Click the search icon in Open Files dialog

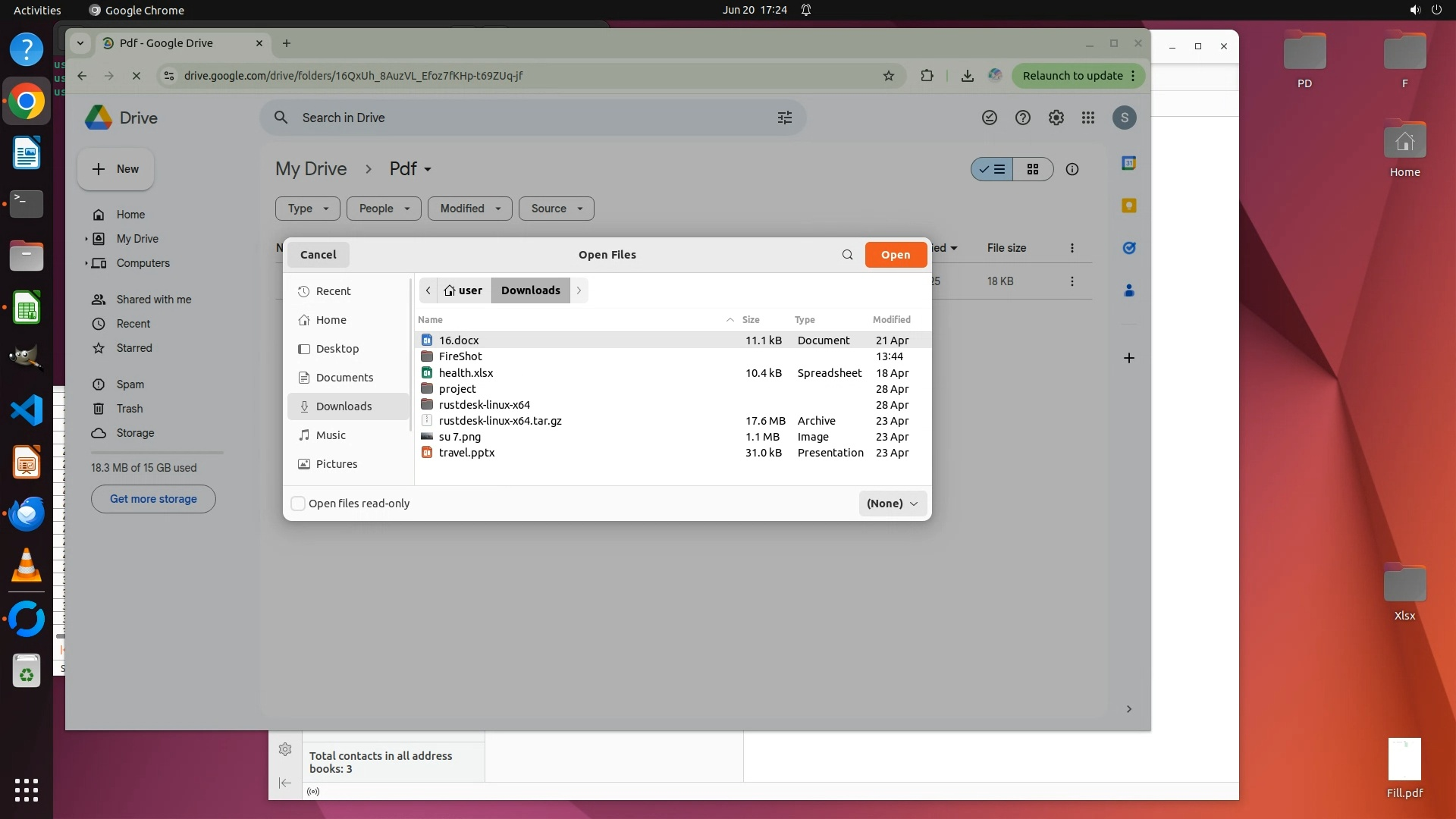point(847,255)
